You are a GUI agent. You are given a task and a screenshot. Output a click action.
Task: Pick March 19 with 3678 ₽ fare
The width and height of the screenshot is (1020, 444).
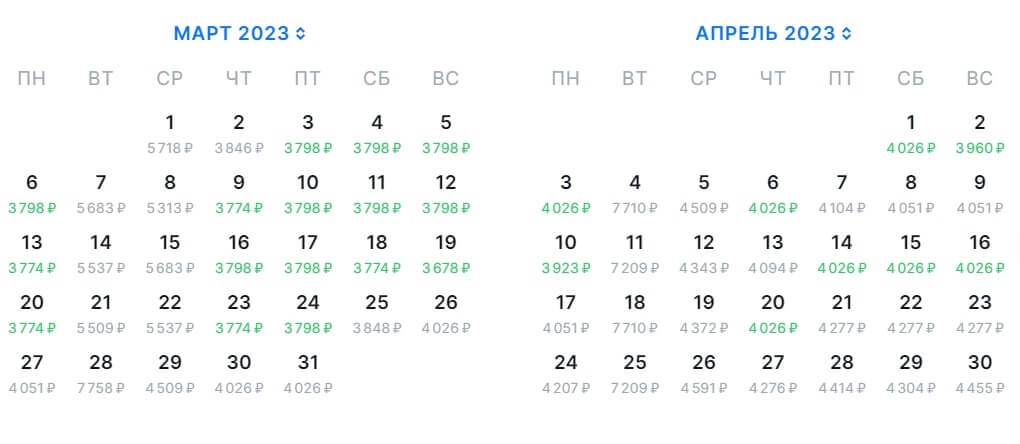point(446,253)
